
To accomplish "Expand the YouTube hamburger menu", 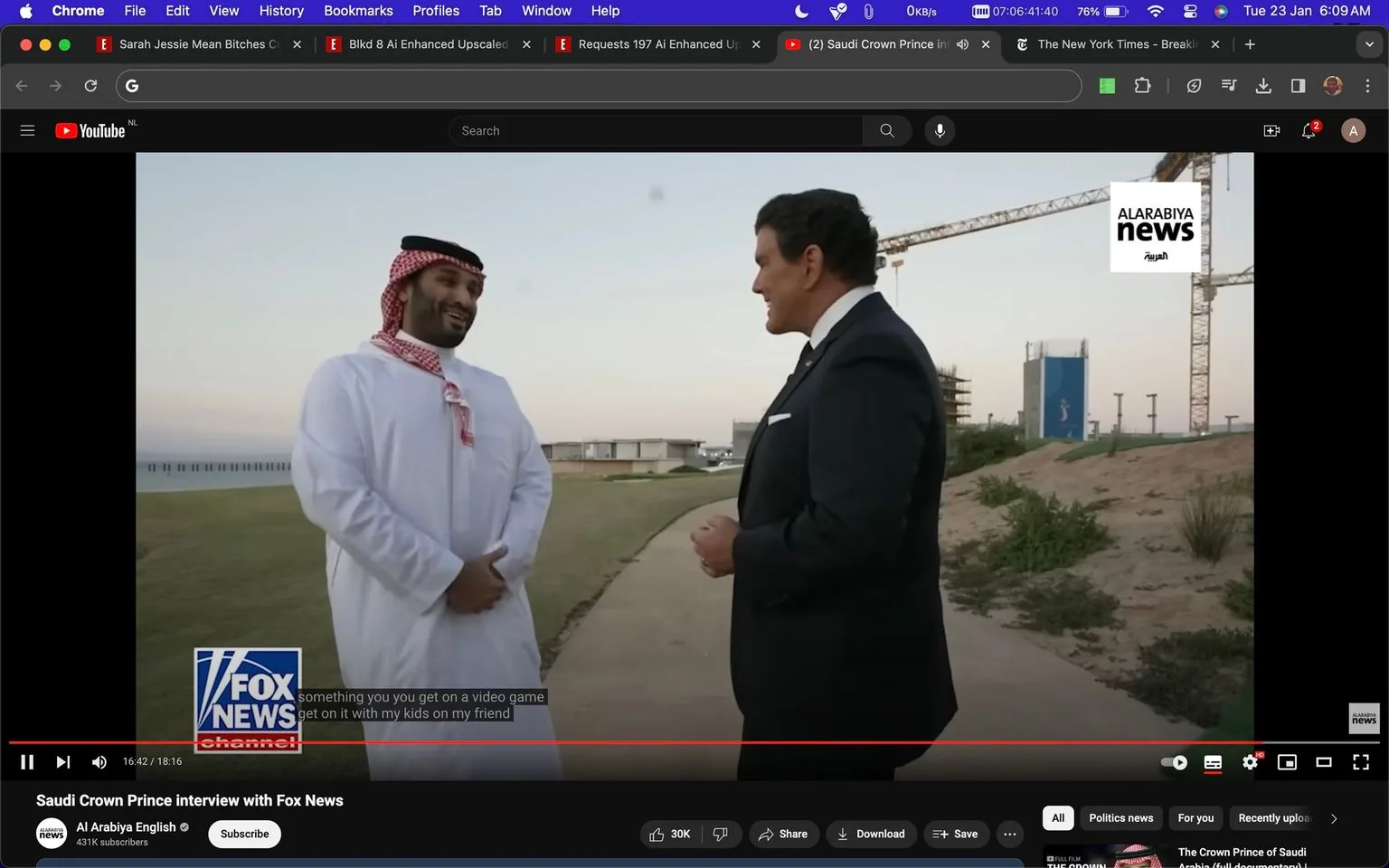I will 27,130.
